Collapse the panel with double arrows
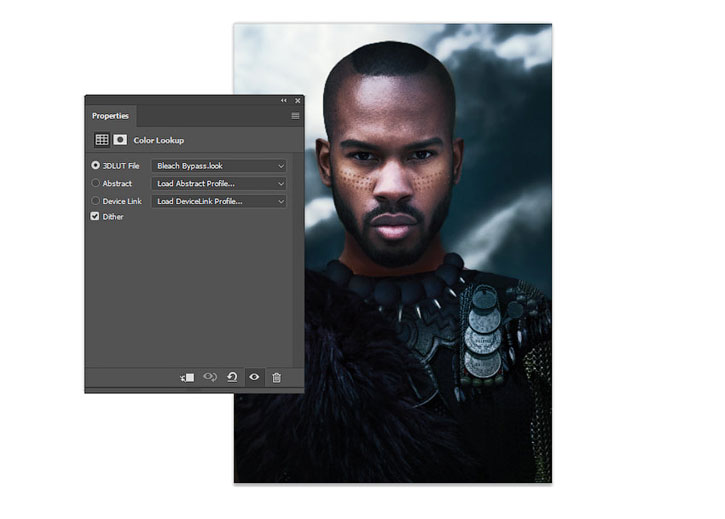 (x=283, y=100)
